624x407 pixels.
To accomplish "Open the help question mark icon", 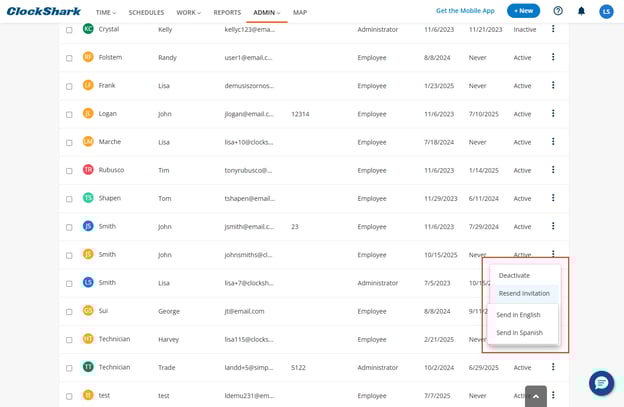I will click(558, 11).
